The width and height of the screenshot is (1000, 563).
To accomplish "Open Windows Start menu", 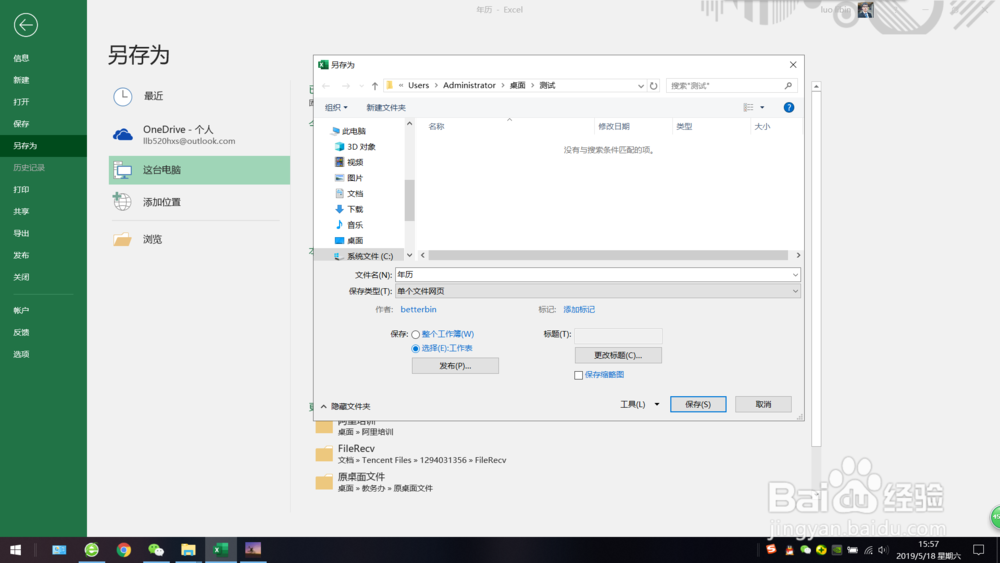I will coord(15,550).
